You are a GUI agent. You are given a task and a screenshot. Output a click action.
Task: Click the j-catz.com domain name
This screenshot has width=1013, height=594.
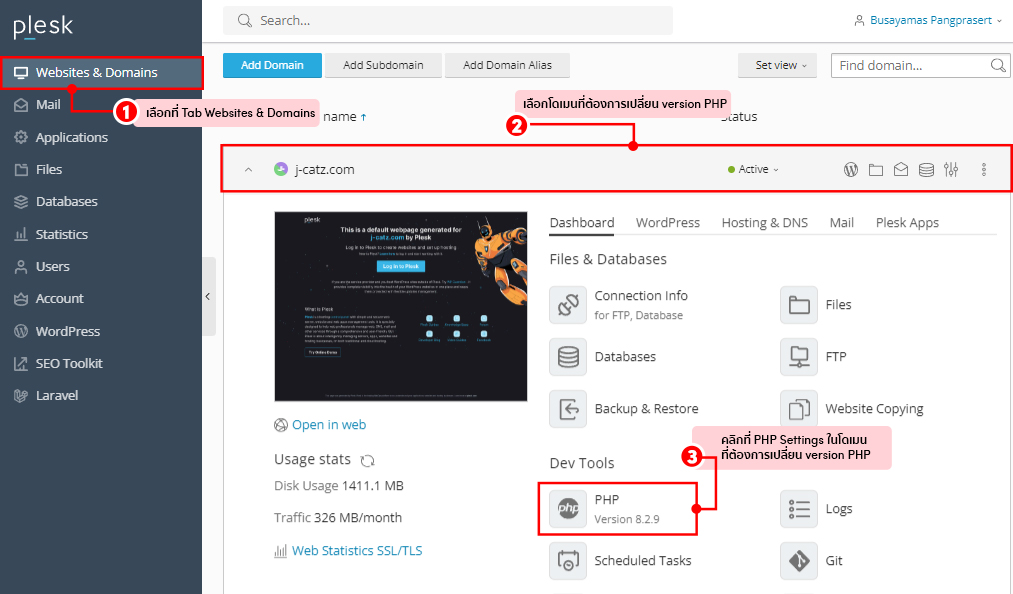324,169
